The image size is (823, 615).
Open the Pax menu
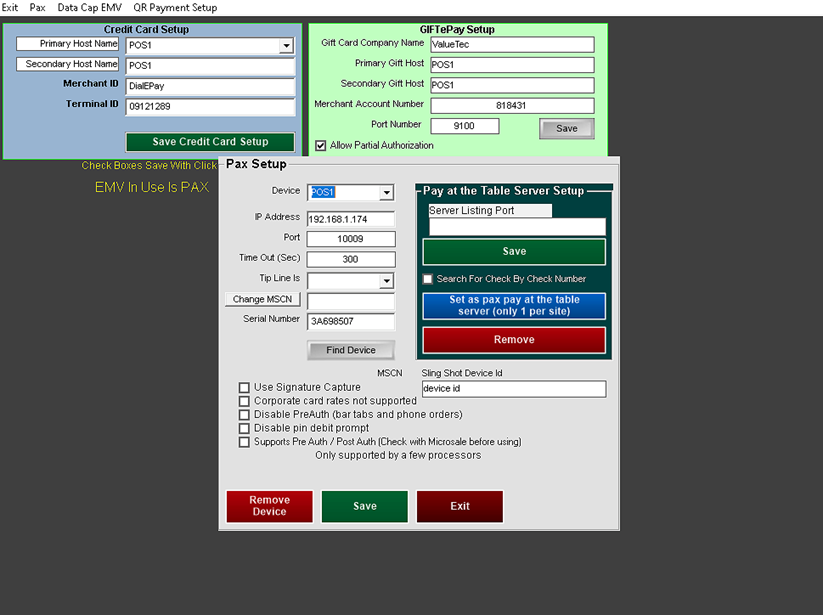click(37, 7)
